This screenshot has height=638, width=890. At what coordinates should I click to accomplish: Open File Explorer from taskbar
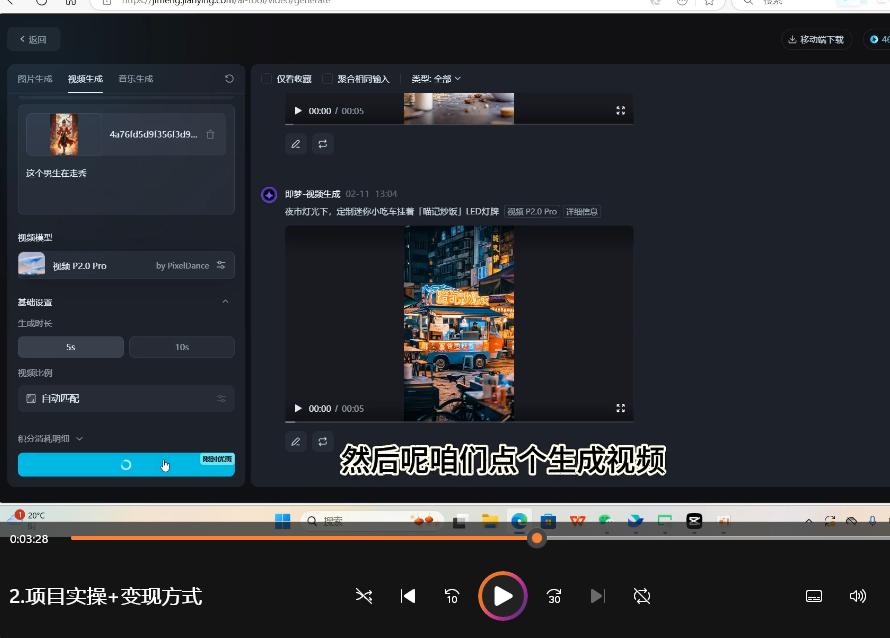tap(489, 521)
